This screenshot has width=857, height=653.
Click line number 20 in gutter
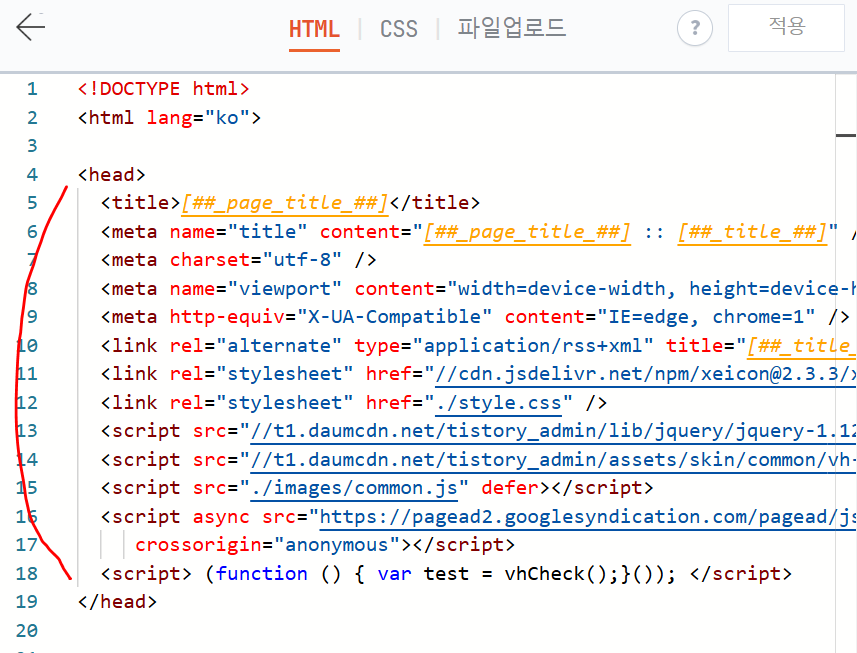click(x=27, y=631)
